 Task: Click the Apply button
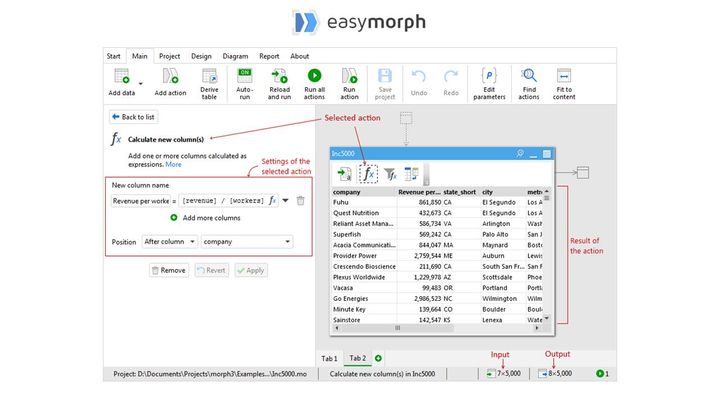[251, 270]
